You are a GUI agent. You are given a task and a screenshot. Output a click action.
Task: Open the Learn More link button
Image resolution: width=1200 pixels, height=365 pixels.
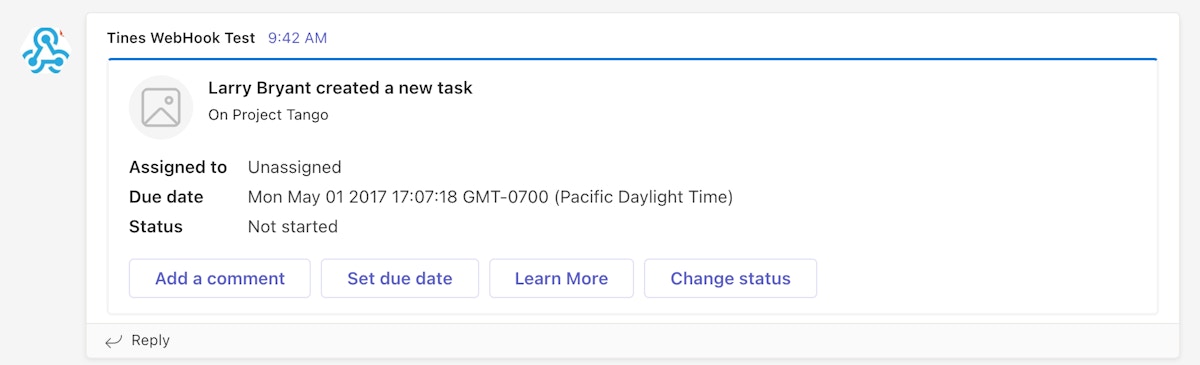click(x=561, y=279)
